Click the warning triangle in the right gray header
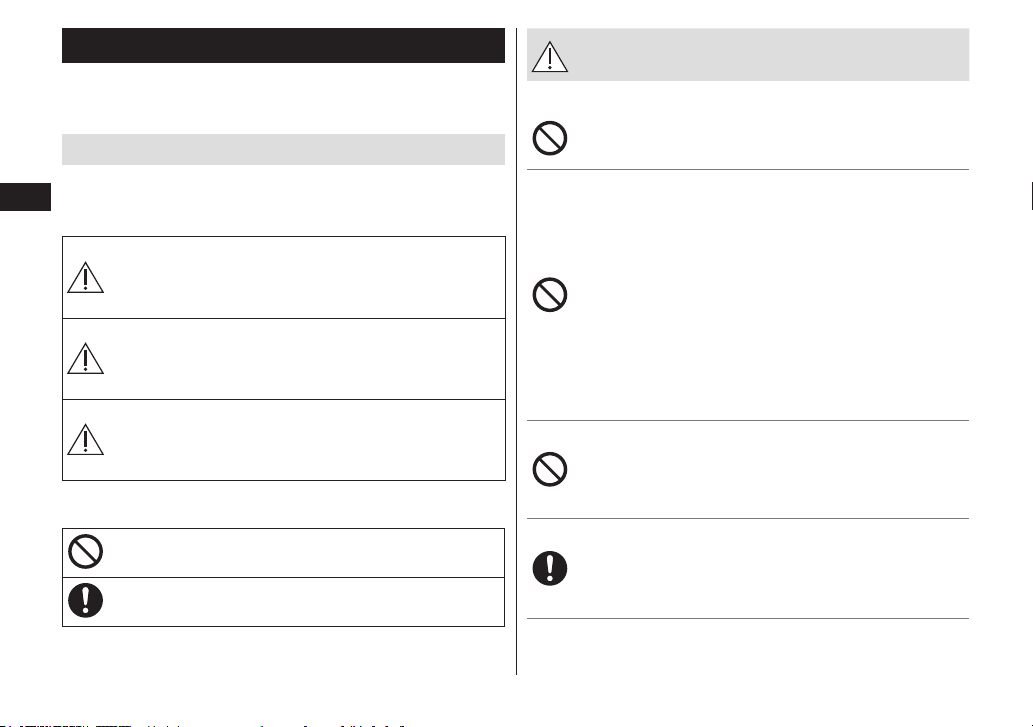This screenshot has height=727, width=1033. click(549, 57)
